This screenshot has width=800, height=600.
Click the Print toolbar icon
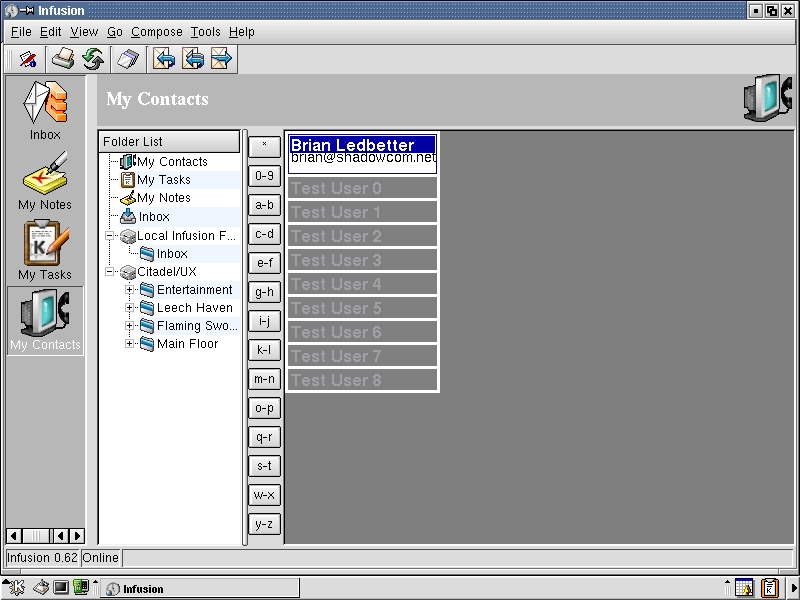63,59
